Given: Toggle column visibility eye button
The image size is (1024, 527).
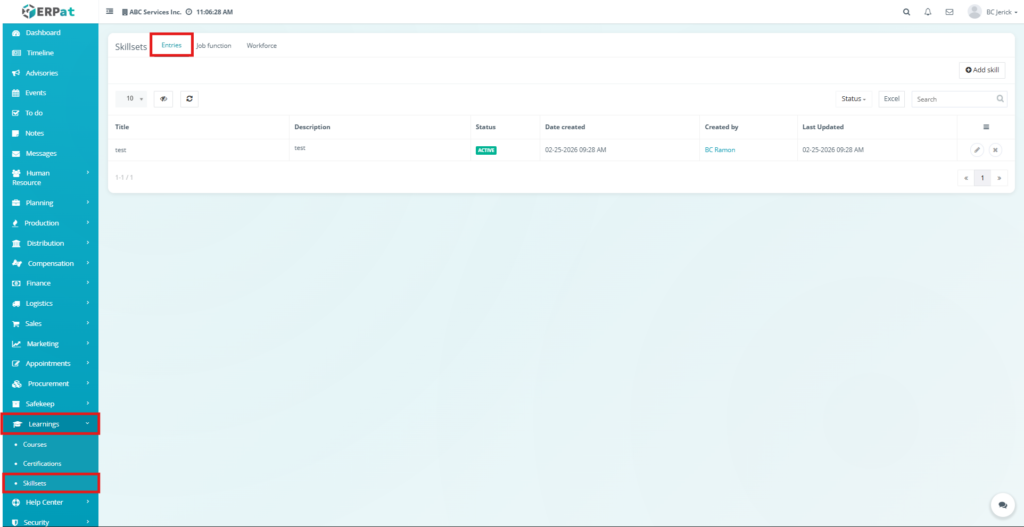Looking at the screenshot, I should 163,99.
